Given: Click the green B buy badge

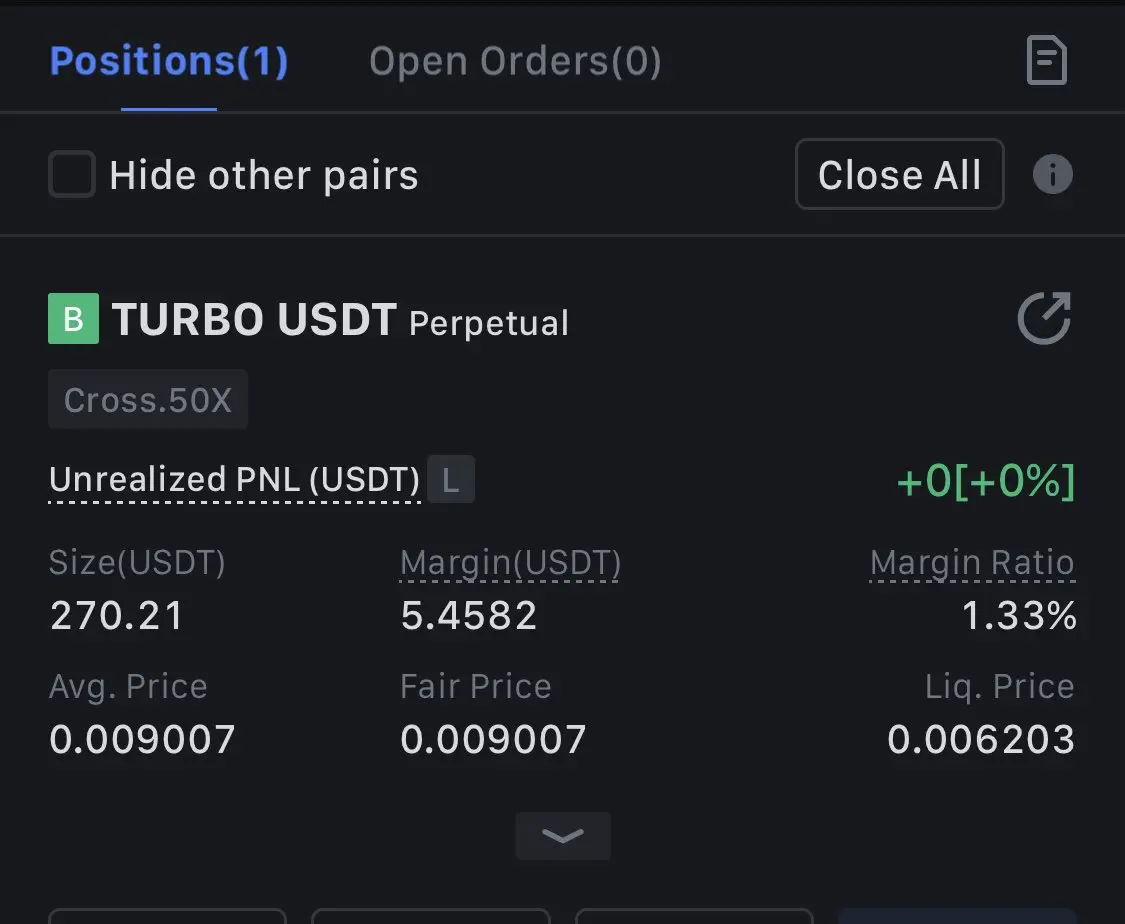Looking at the screenshot, I should click(73, 319).
